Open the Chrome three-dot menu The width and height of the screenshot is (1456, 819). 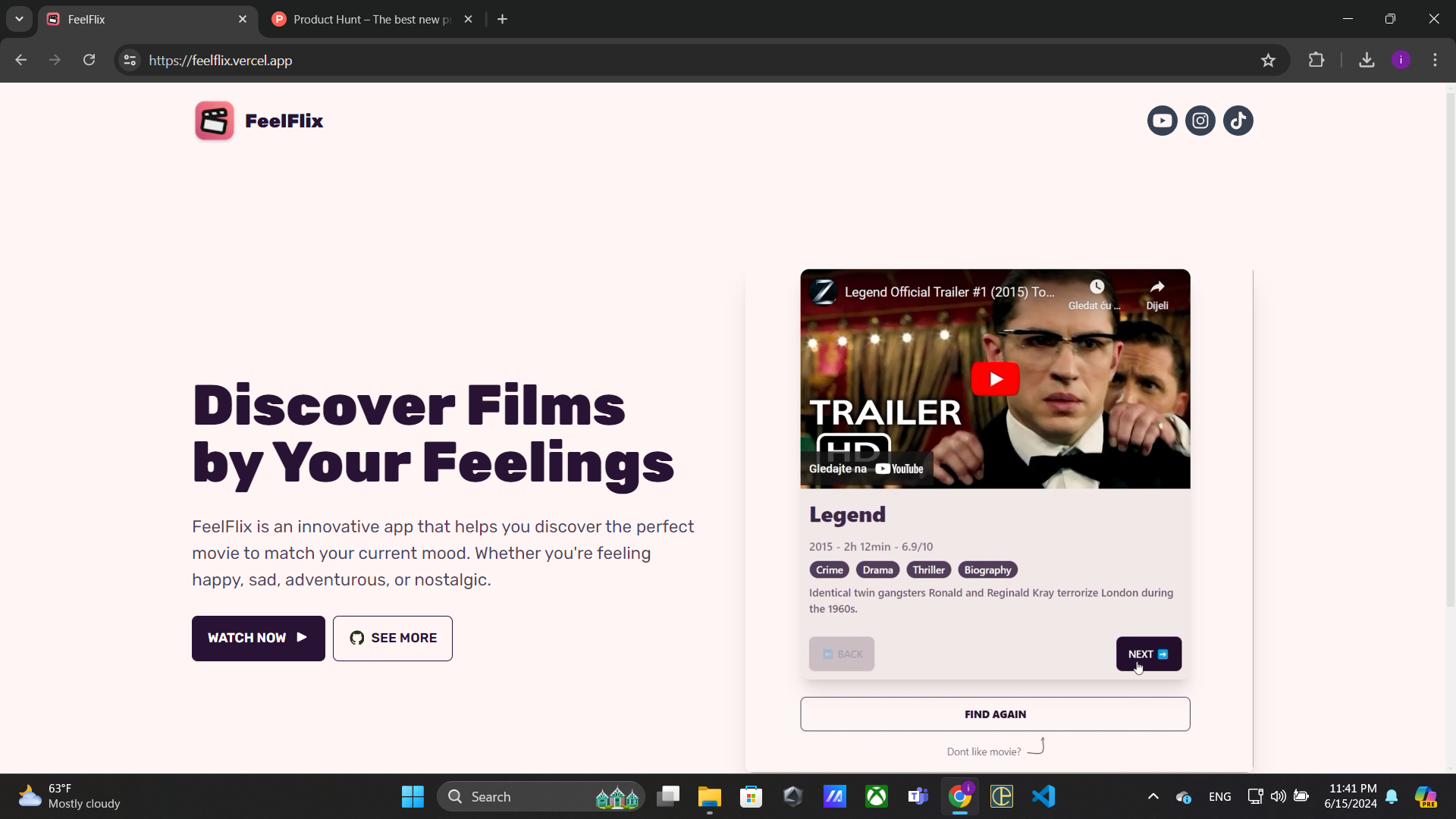[x=1434, y=60]
